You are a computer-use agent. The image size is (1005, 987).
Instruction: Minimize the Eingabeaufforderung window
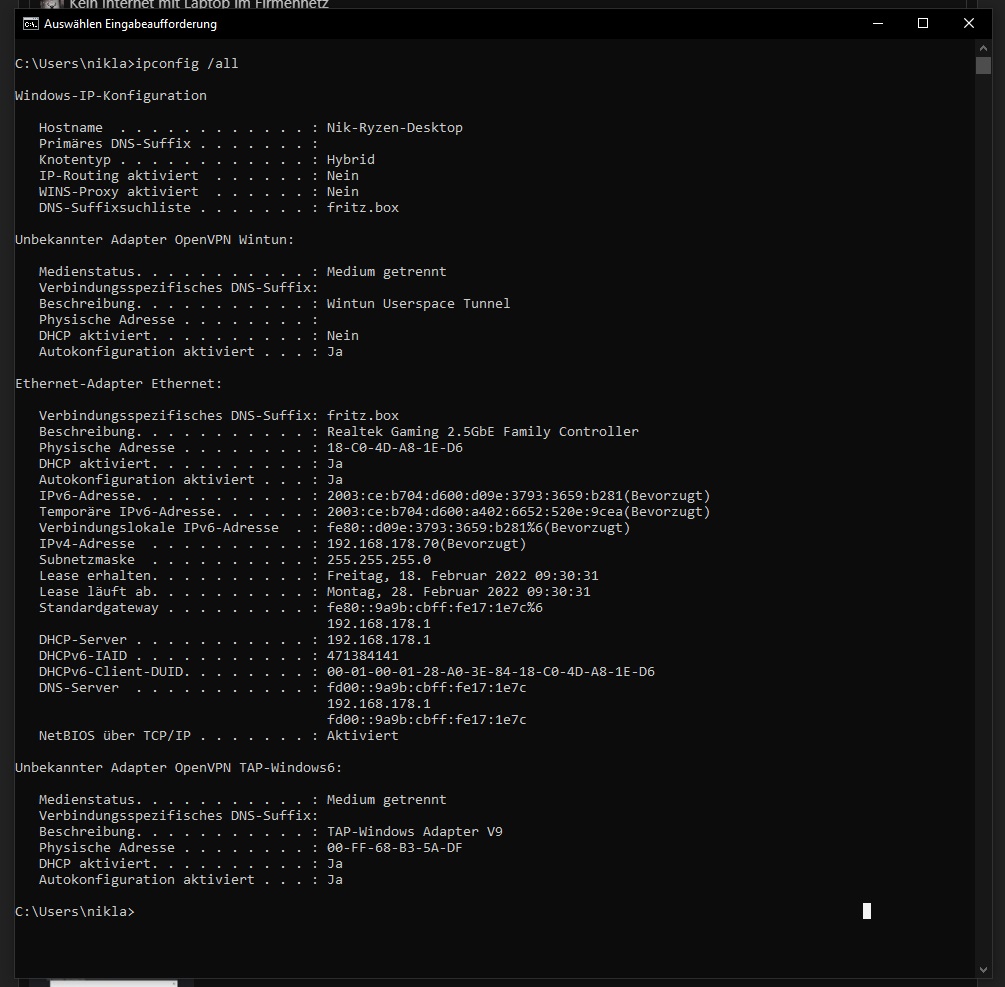pos(878,24)
